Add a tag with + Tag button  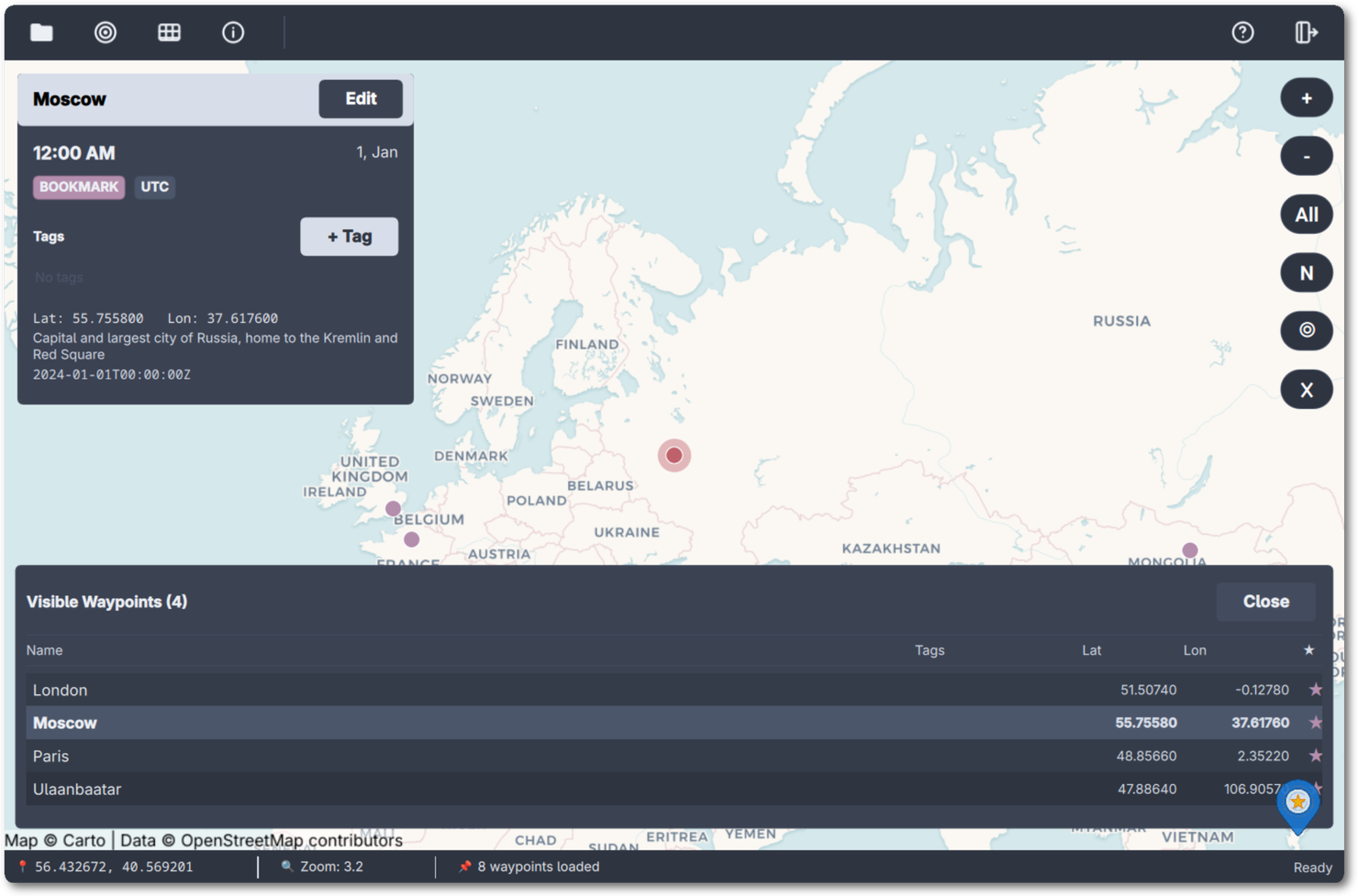[349, 237]
